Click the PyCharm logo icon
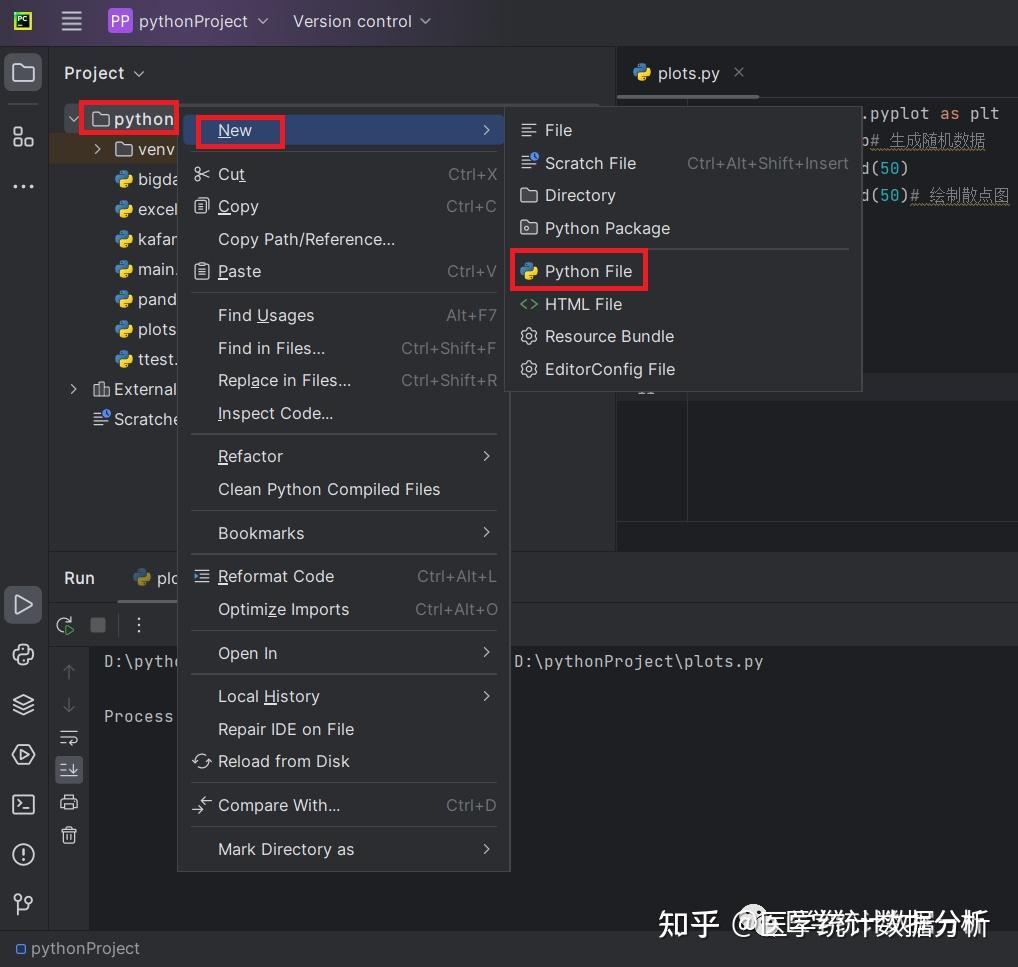This screenshot has width=1018, height=967. [23, 21]
